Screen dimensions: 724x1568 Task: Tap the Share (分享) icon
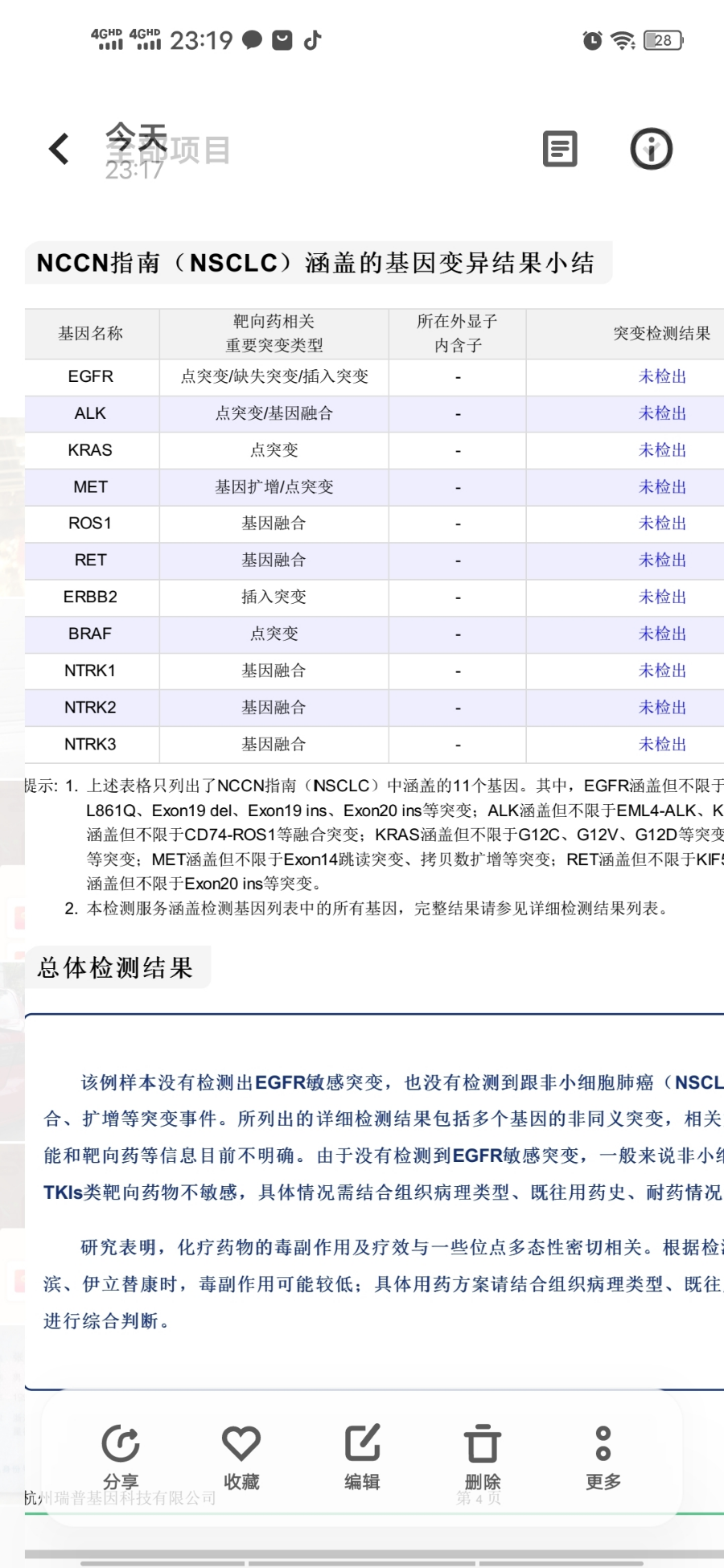tap(121, 1443)
